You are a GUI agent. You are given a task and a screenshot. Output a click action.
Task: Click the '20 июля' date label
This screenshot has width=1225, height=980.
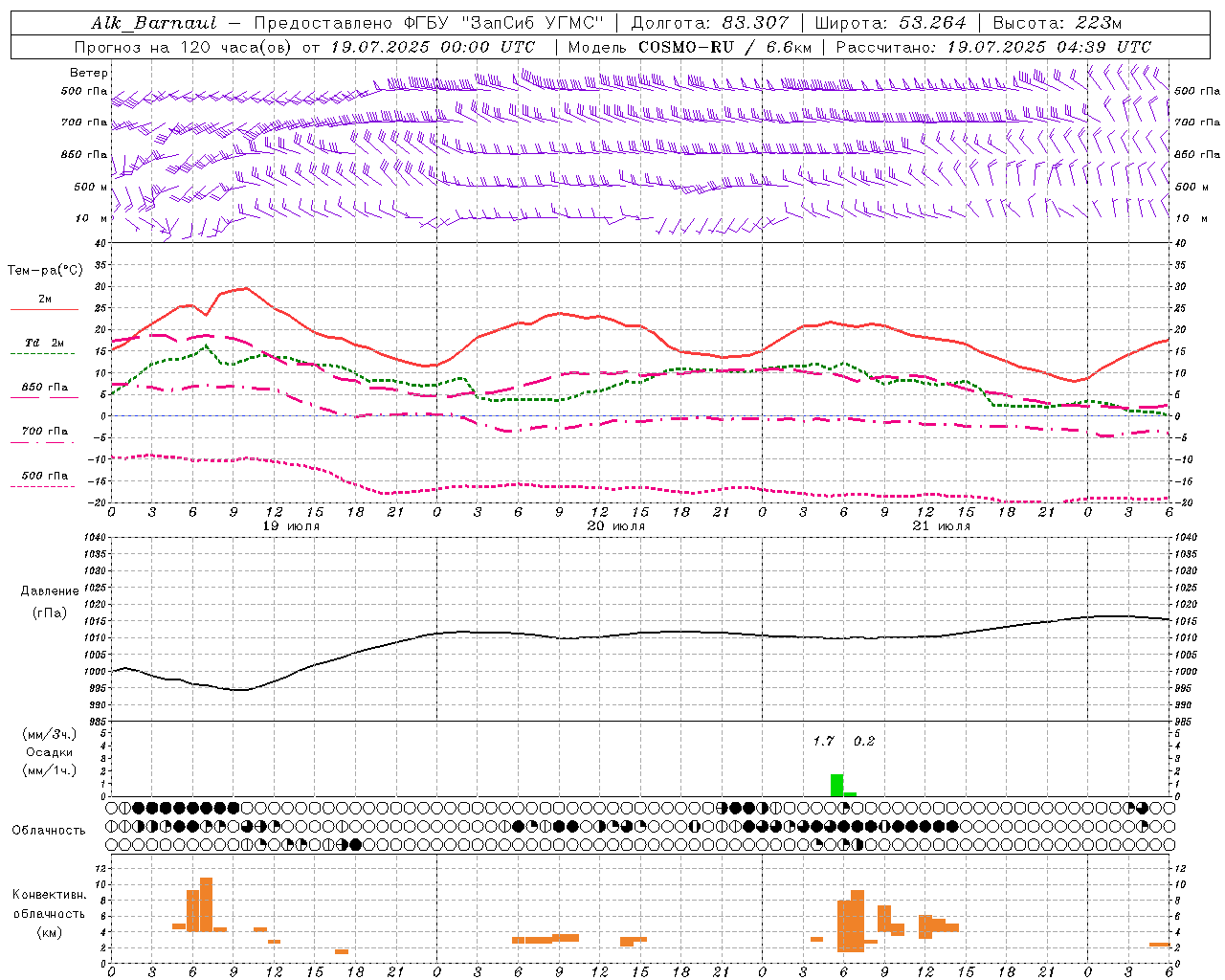[616, 525]
